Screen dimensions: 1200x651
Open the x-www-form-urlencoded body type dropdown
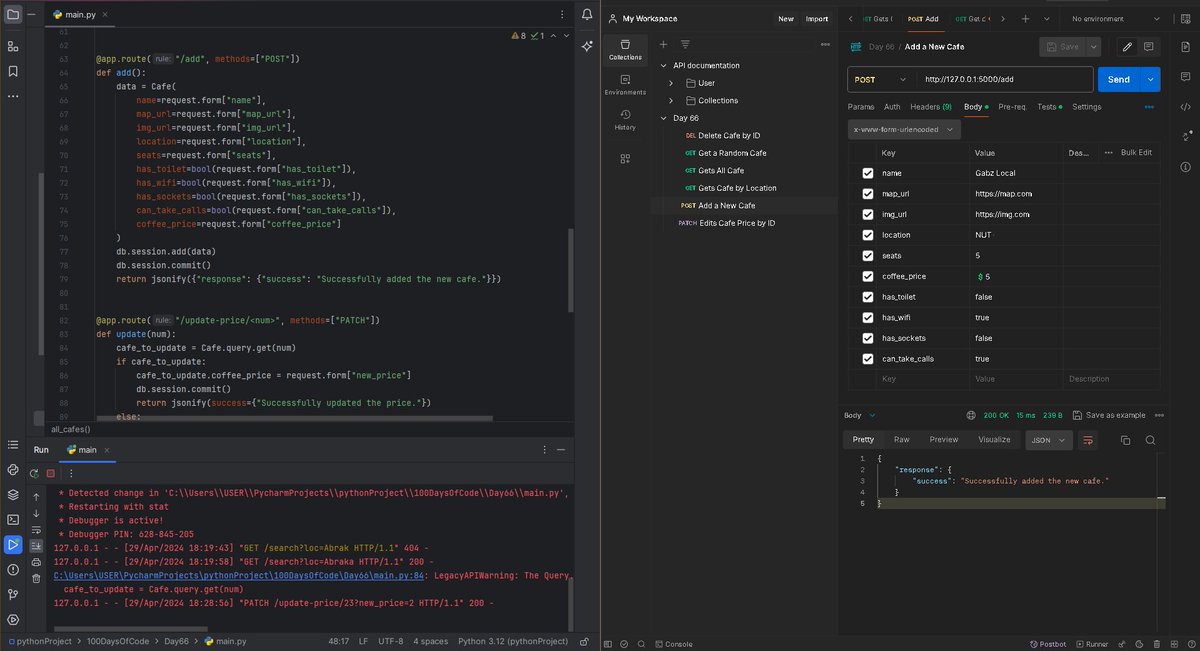(x=905, y=130)
